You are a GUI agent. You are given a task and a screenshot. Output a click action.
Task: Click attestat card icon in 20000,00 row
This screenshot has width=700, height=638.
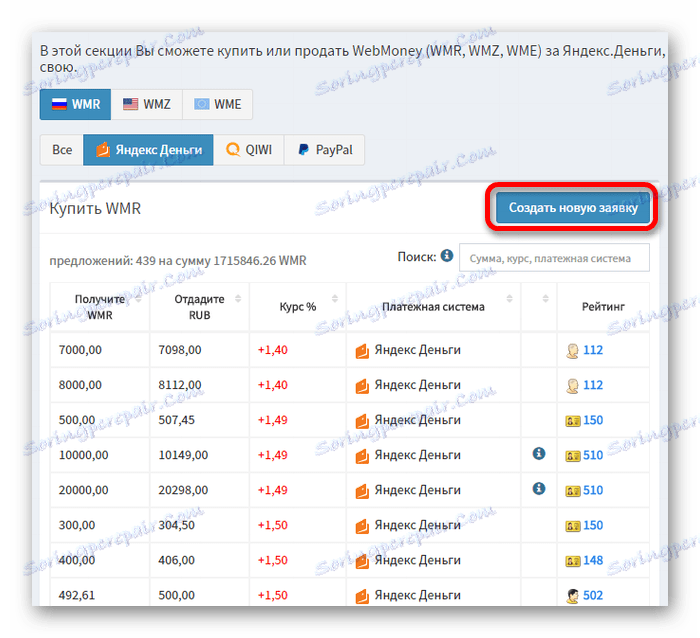pyautogui.click(x=573, y=491)
